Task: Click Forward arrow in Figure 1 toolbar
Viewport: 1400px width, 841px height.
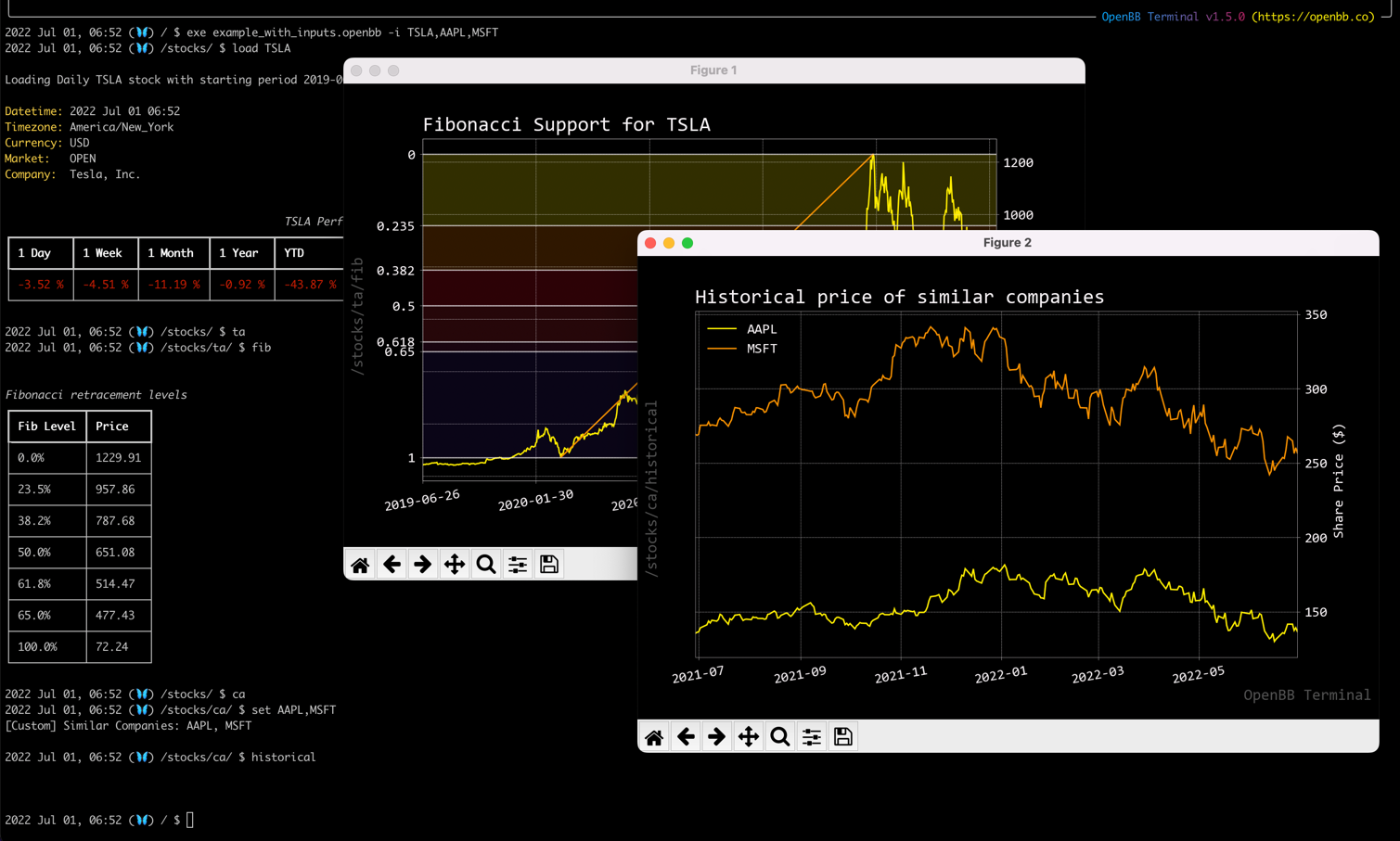Action: [x=423, y=565]
